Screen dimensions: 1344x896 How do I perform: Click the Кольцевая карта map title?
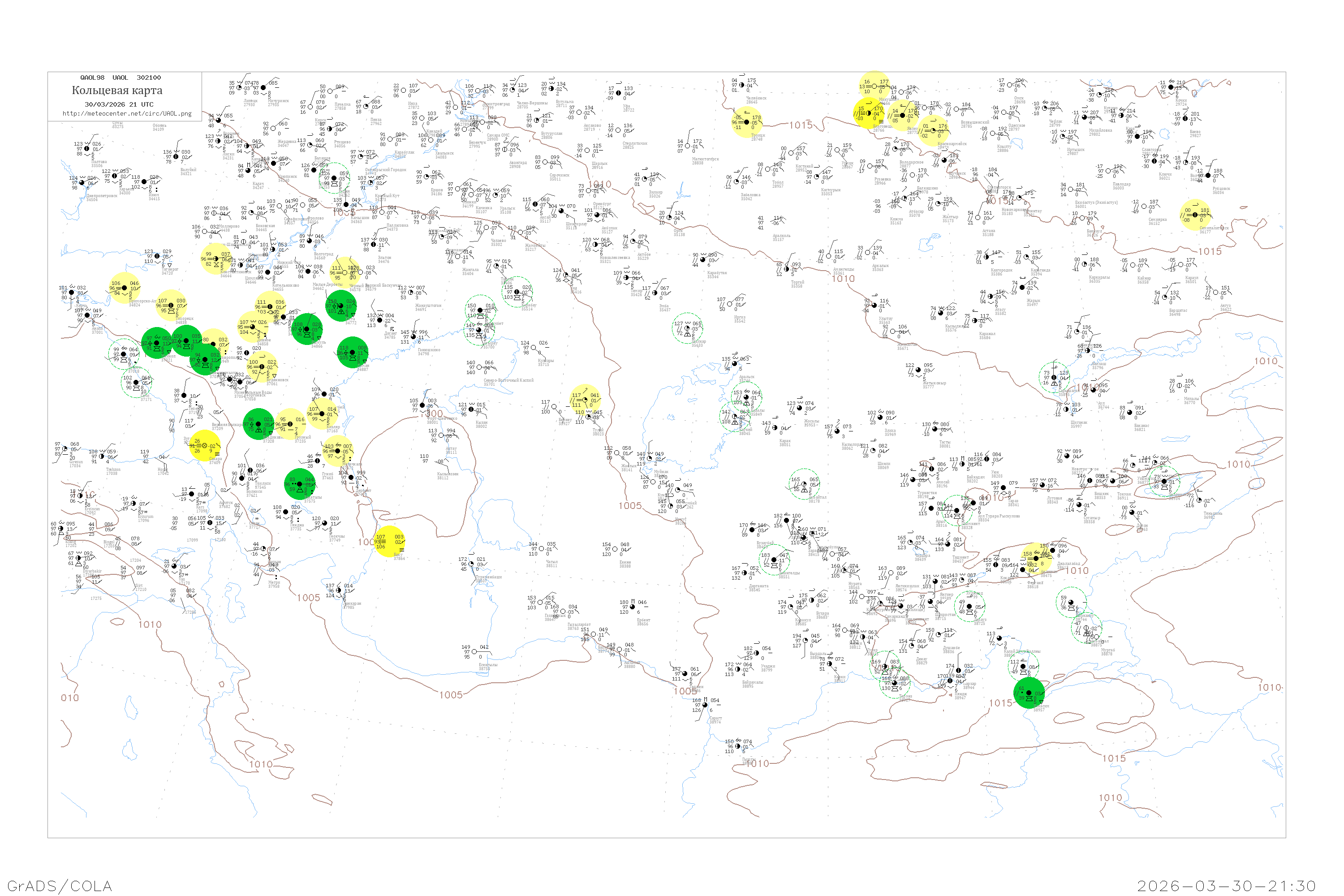coord(117,90)
